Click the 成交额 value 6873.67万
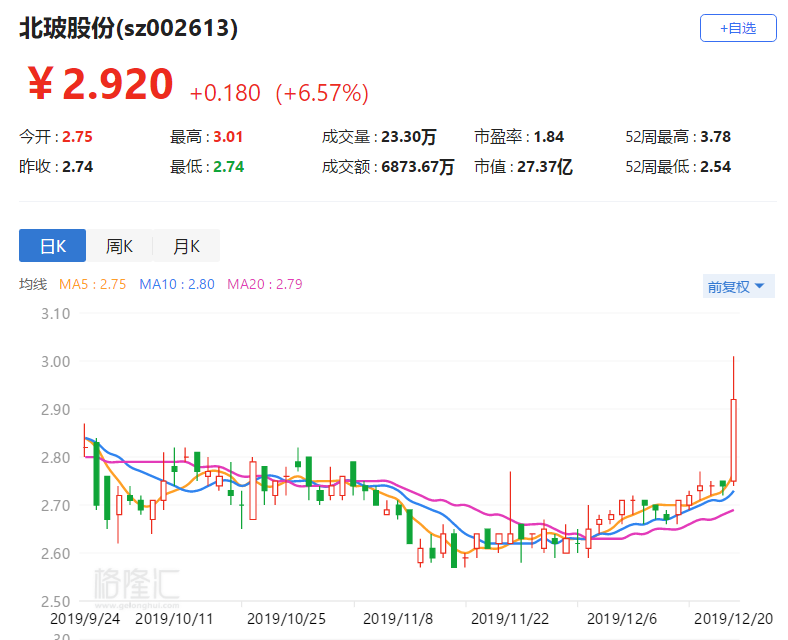788x640 pixels. [x=418, y=167]
